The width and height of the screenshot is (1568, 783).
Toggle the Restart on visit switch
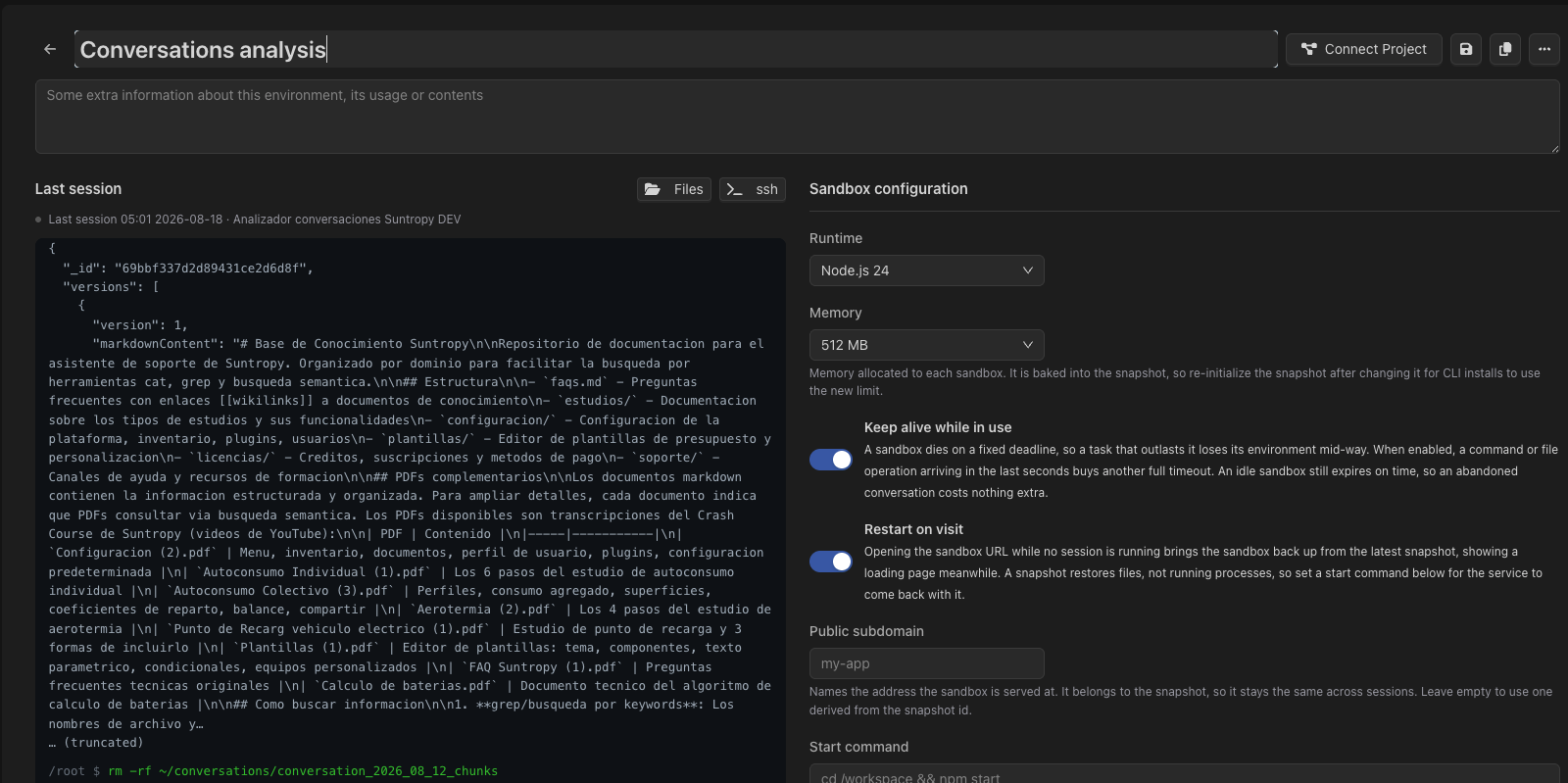(831, 562)
